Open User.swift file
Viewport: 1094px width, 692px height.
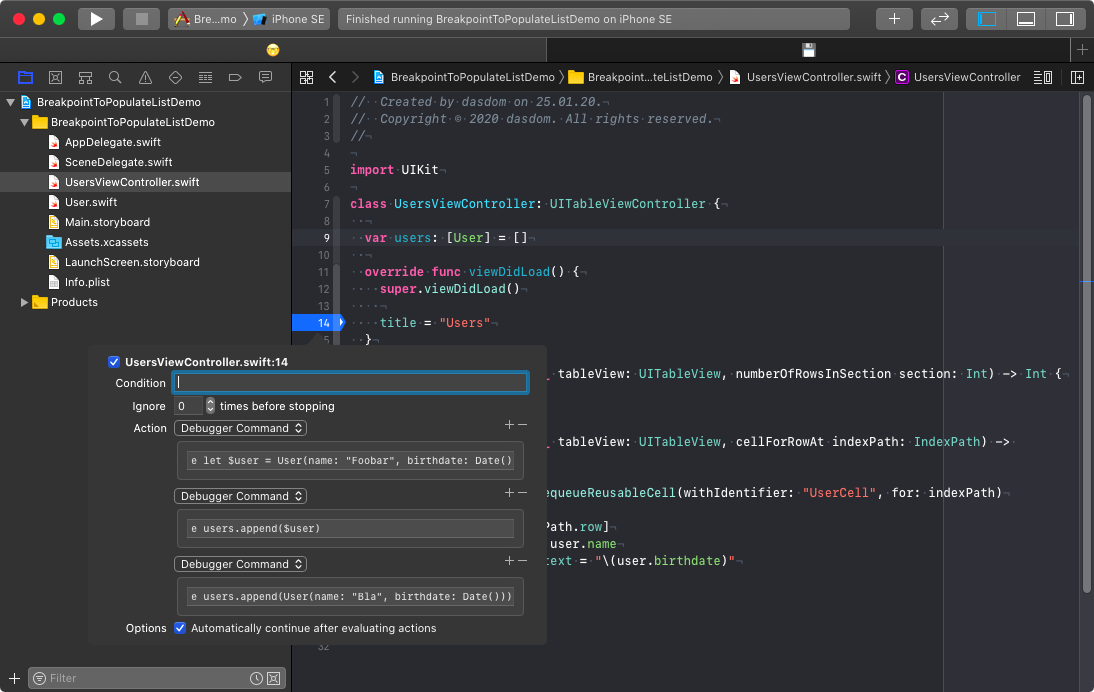click(x=91, y=202)
